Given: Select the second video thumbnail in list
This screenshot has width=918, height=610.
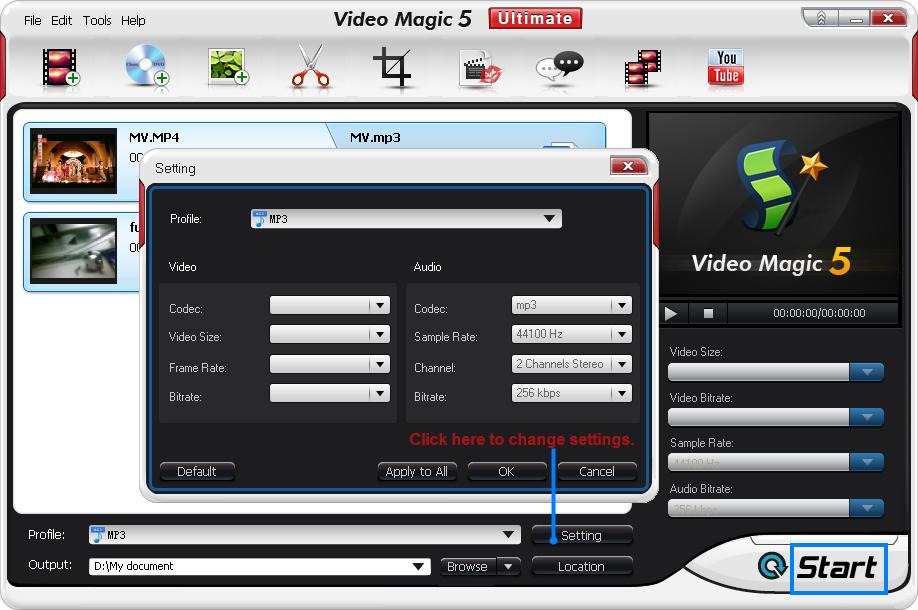Looking at the screenshot, I should tap(73, 251).
